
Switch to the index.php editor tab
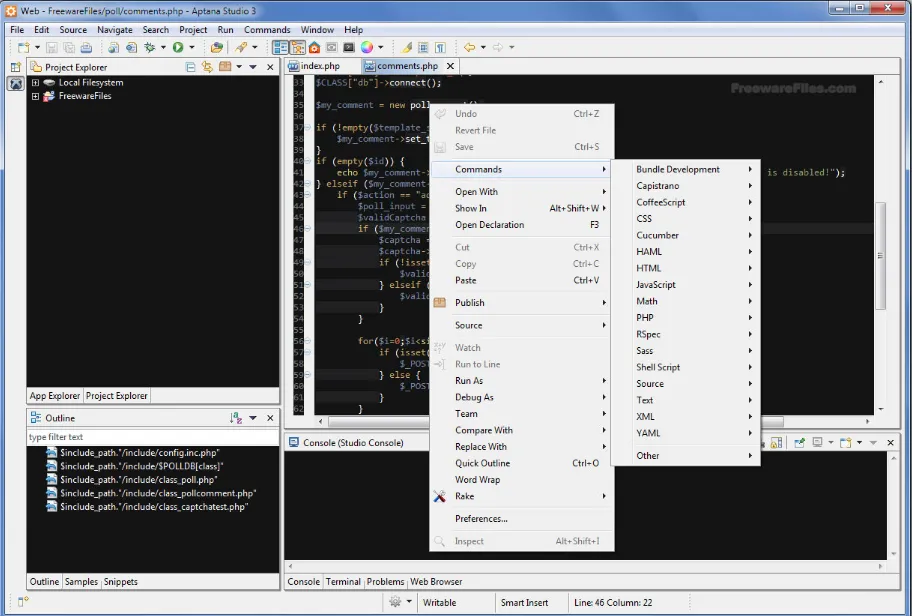click(320, 66)
